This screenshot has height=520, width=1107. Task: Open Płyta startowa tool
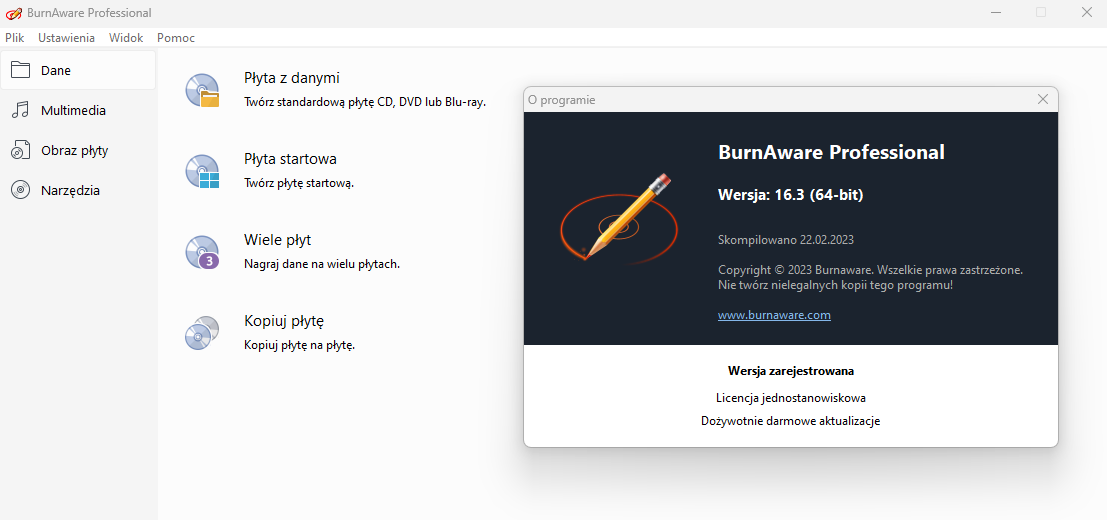point(290,159)
